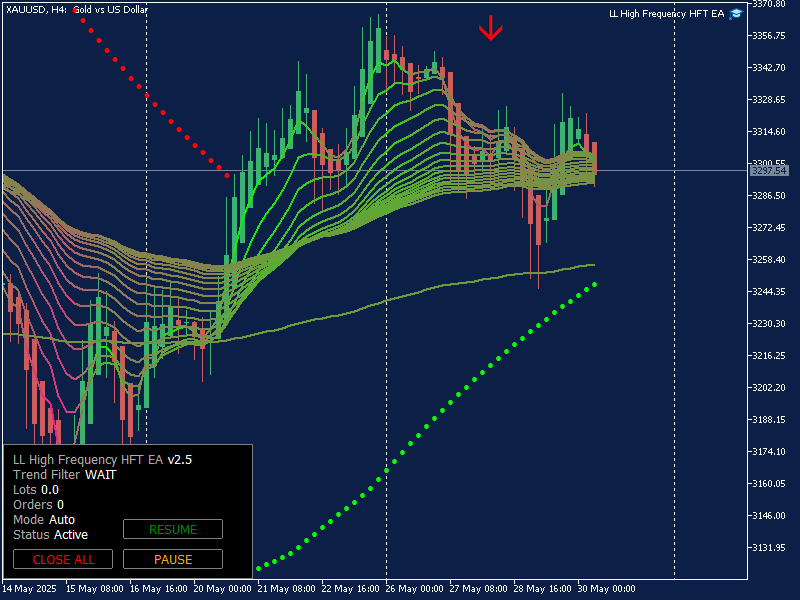This screenshot has width=800, height=600.
Task: Click the '15 May 08:00' time axis label
Action: pos(95,589)
